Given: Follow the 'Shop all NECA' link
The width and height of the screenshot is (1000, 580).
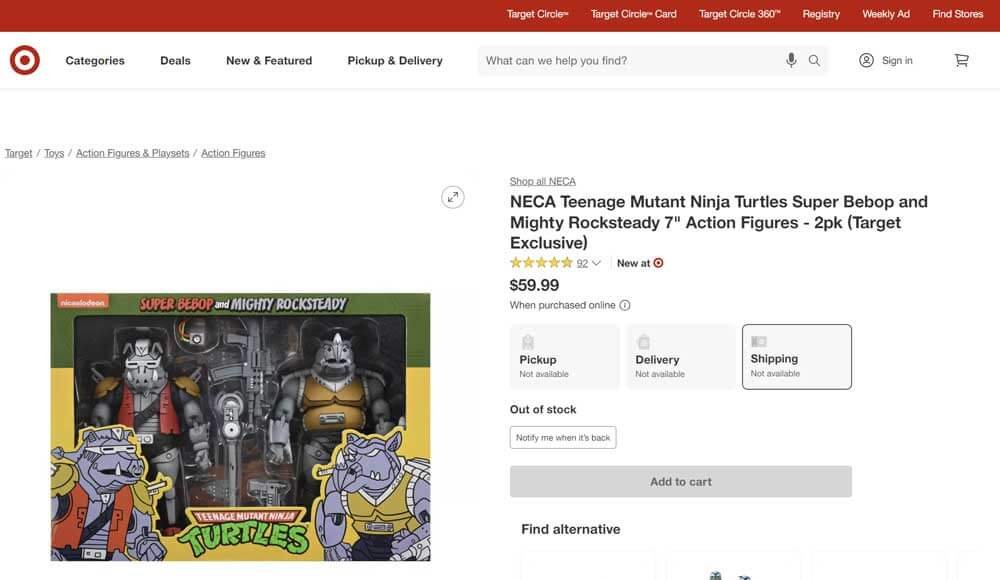Looking at the screenshot, I should [x=542, y=180].
